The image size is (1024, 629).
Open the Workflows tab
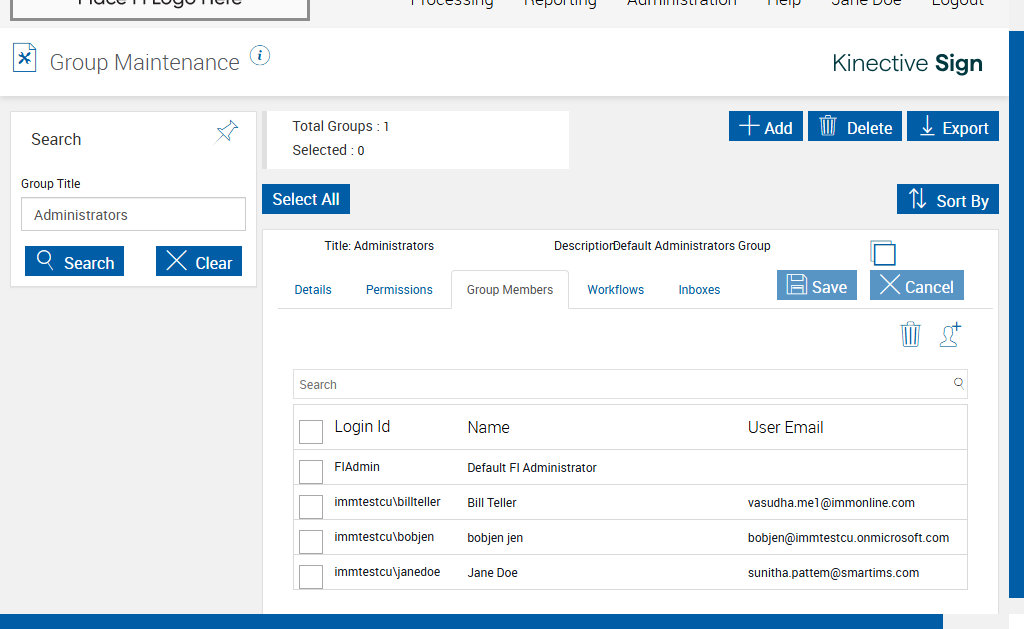tap(615, 289)
